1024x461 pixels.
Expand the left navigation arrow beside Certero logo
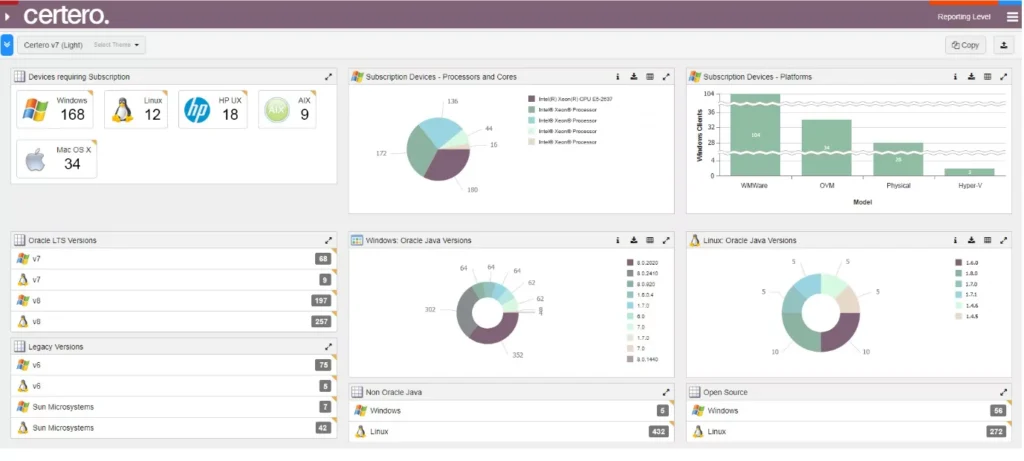click(x=7, y=16)
